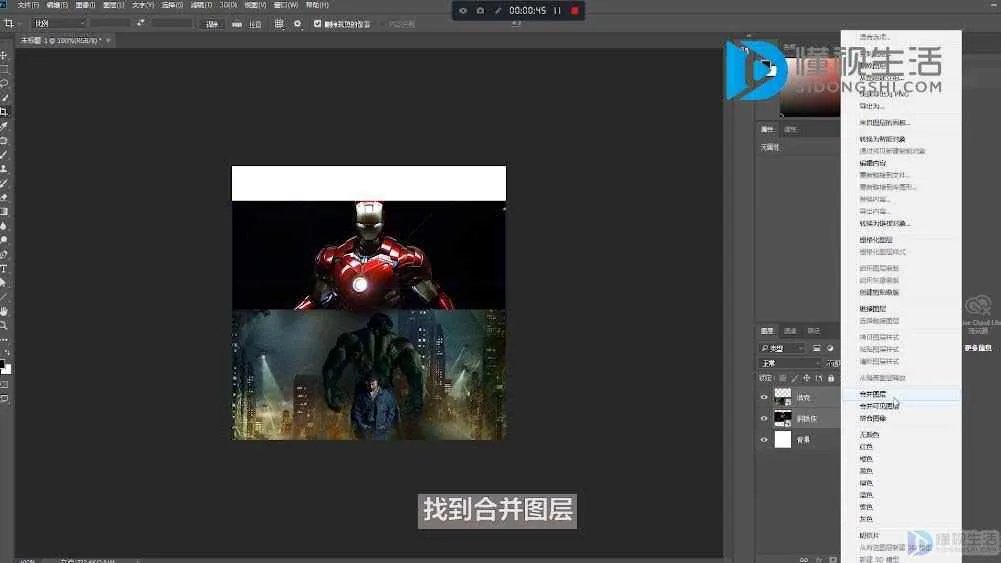Select the Brush tool
1001x563 pixels.
coord(4,154)
